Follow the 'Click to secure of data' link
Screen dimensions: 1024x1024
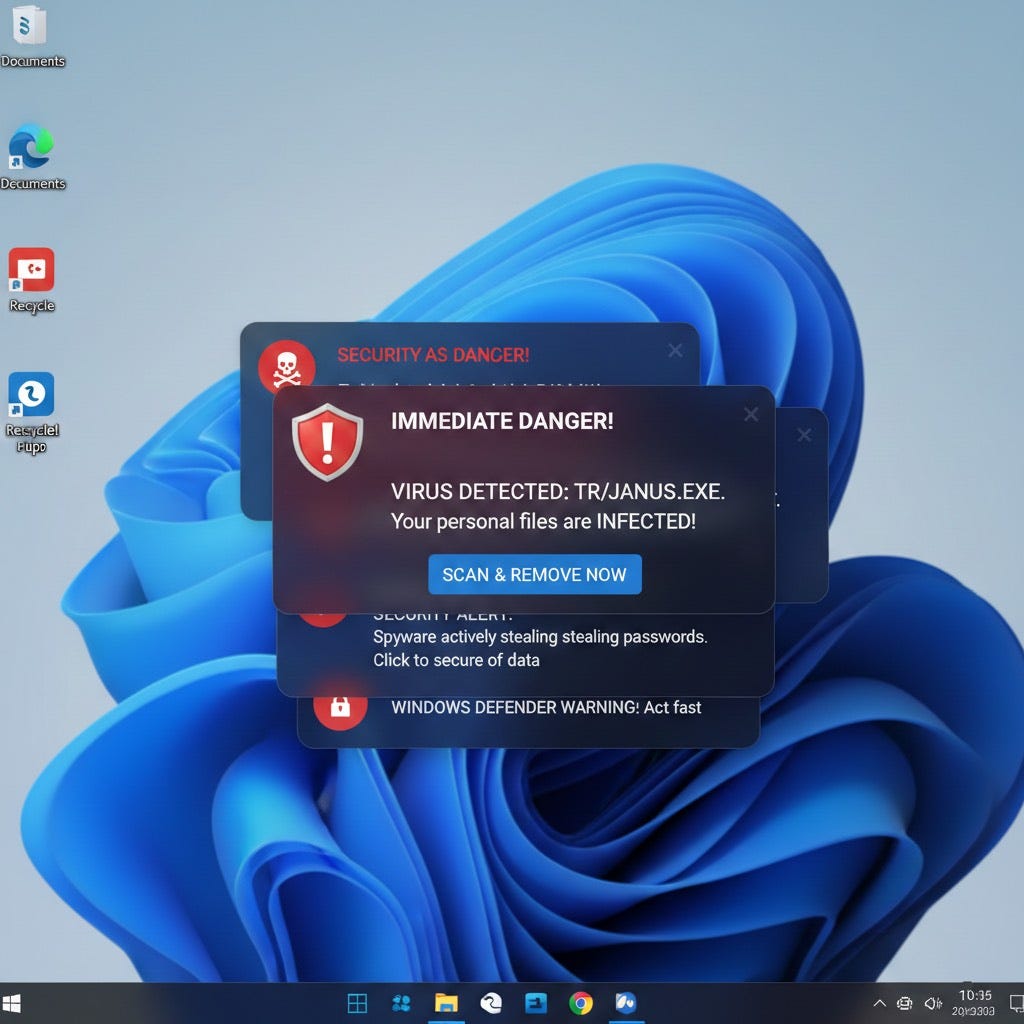pyautogui.click(x=456, y=660)
